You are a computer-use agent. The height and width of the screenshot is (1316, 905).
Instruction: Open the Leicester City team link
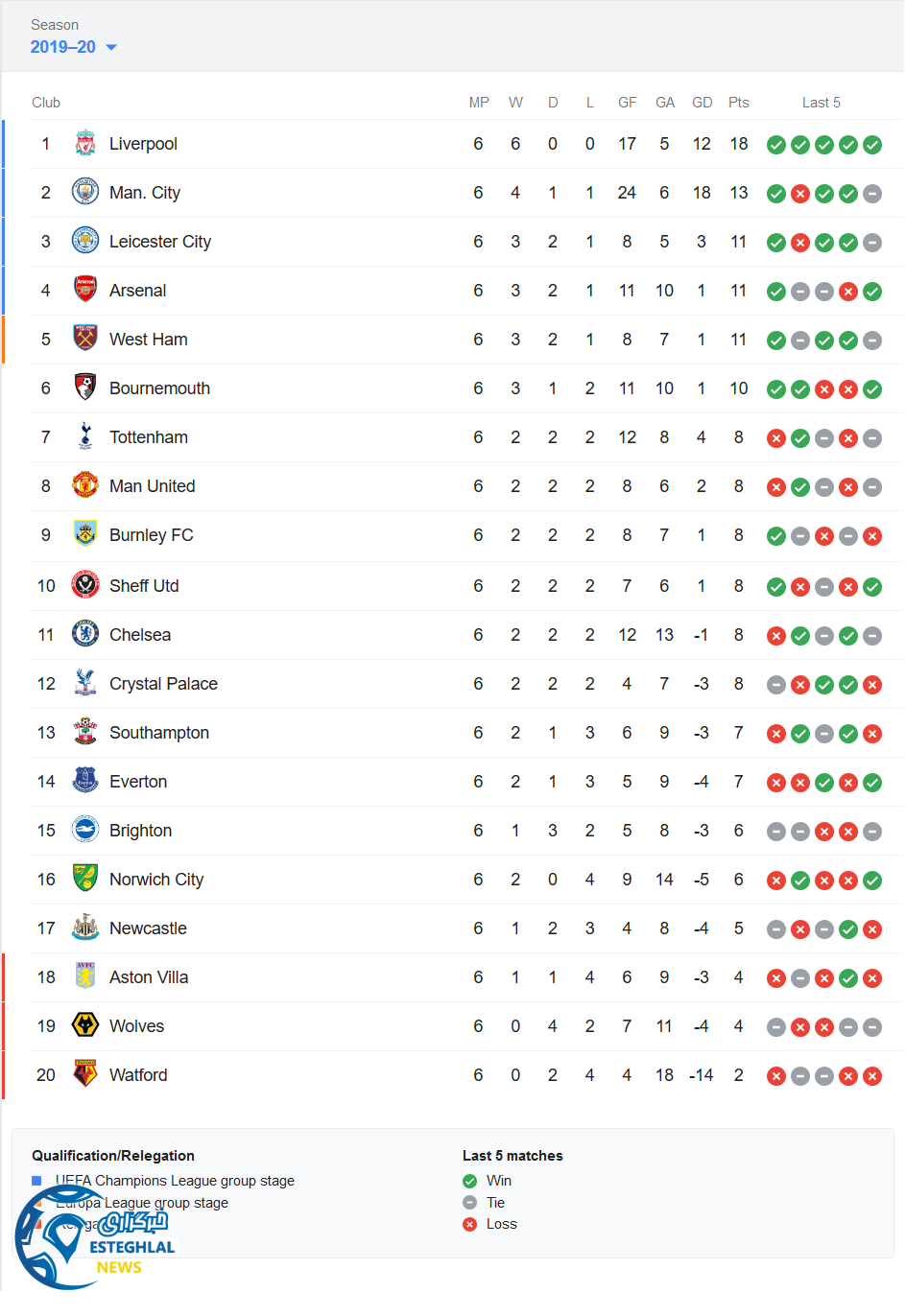pos(160,242)
